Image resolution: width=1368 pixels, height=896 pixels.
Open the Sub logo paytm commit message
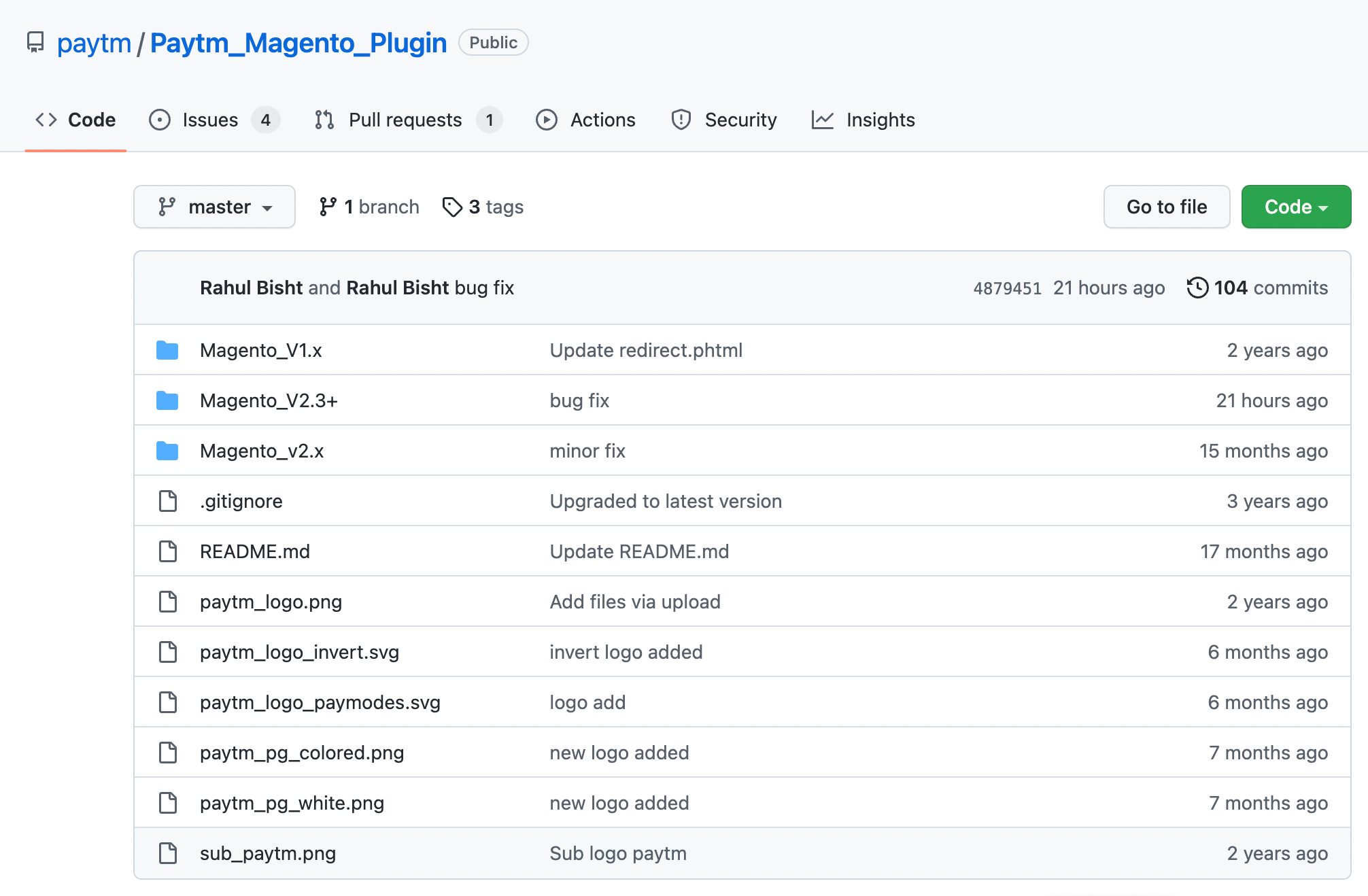click(618, 853)
